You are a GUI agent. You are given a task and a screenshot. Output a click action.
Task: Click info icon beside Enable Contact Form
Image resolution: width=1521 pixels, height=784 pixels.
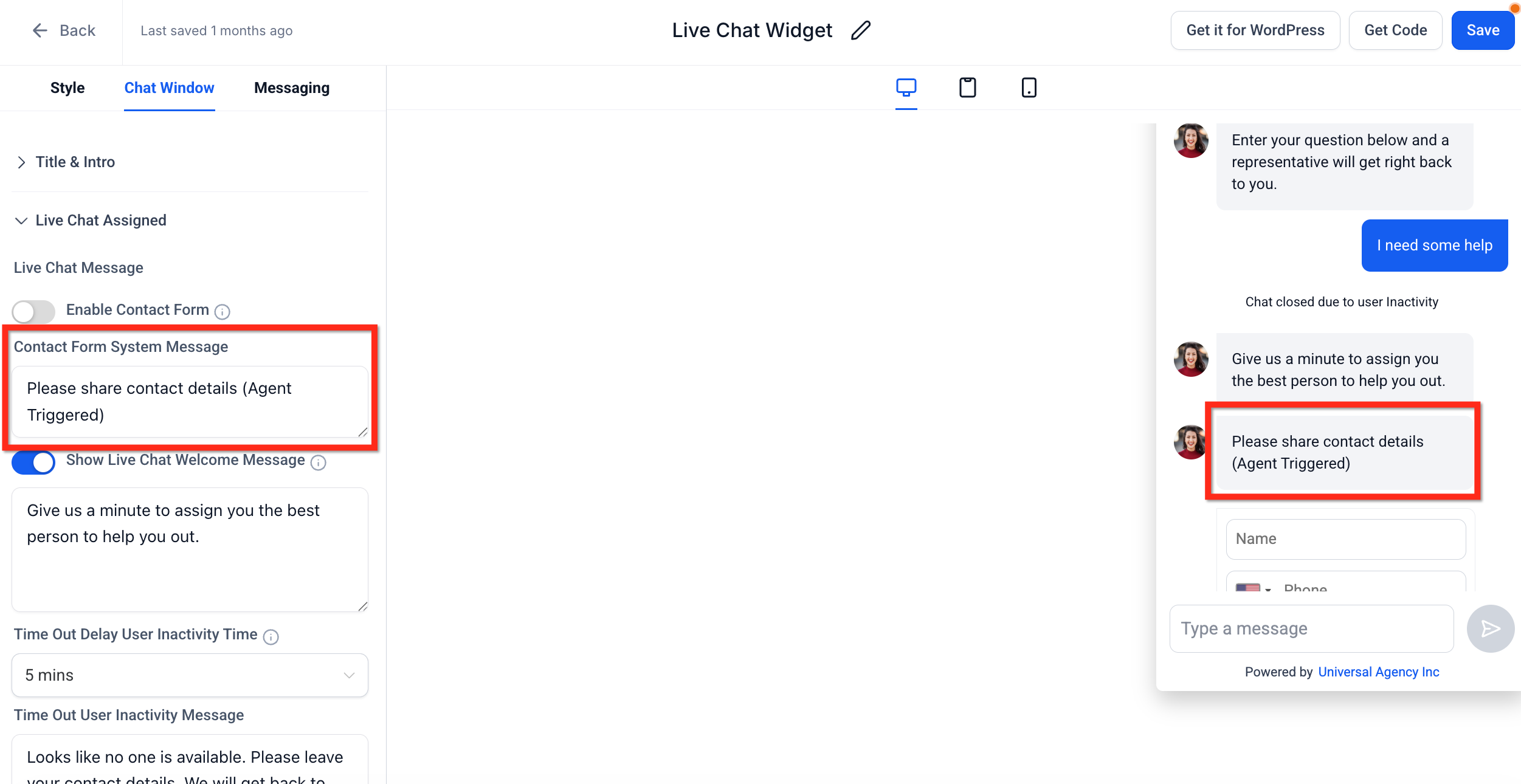[222, 312]
